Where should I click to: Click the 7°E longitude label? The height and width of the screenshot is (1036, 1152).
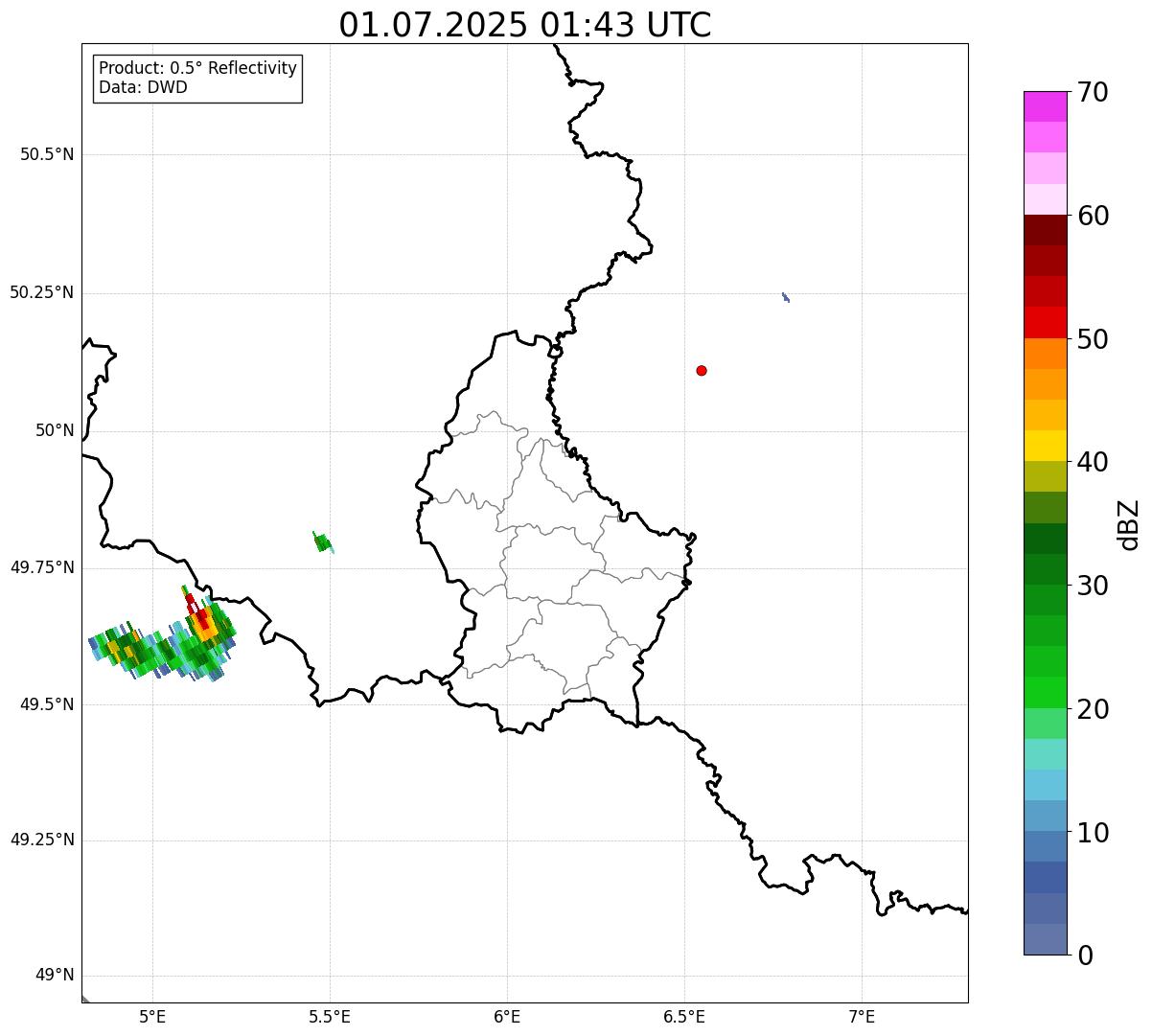[862, 1017]
